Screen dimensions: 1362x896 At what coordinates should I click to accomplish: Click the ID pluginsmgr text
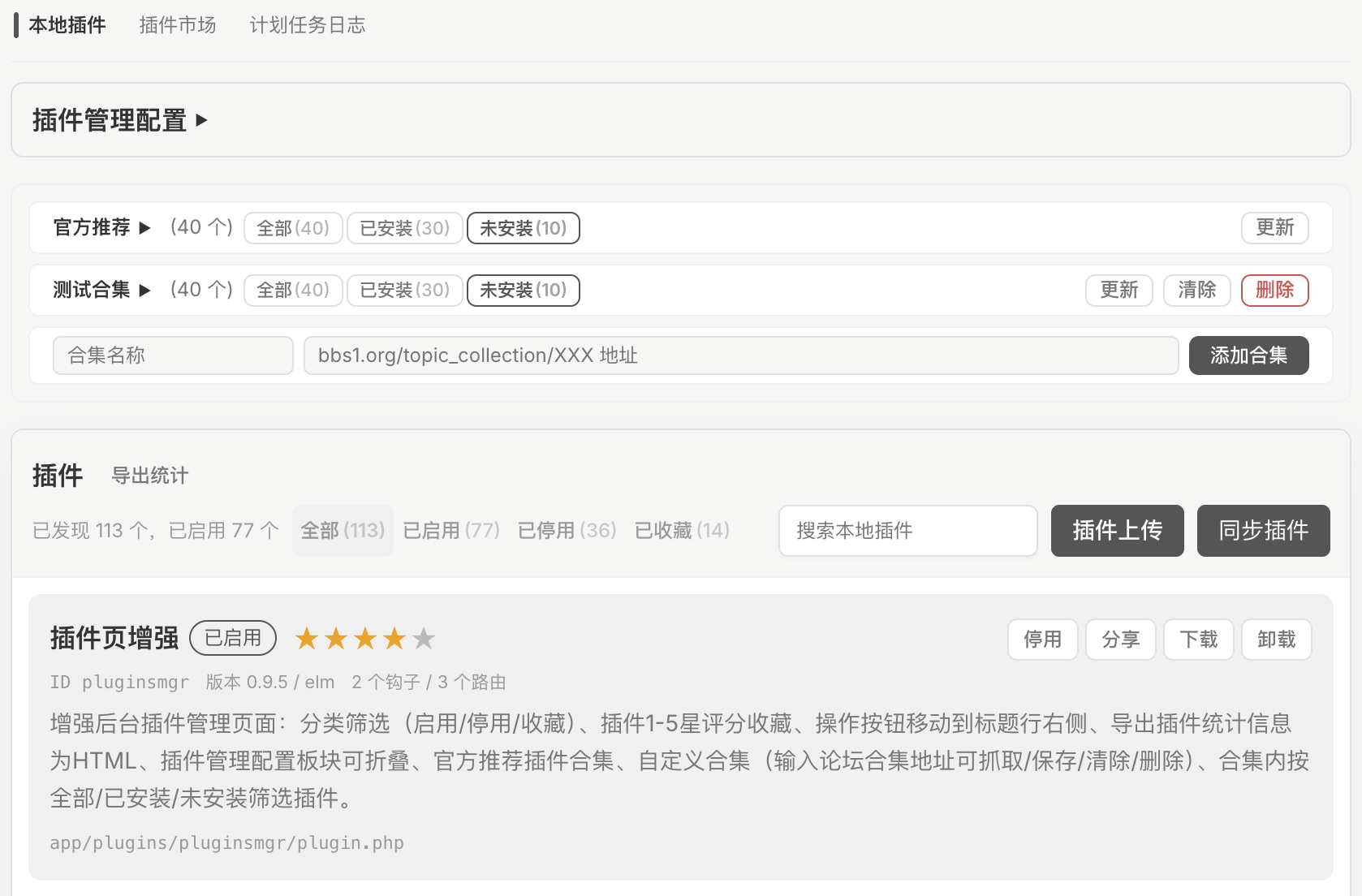tap(119, 683)
